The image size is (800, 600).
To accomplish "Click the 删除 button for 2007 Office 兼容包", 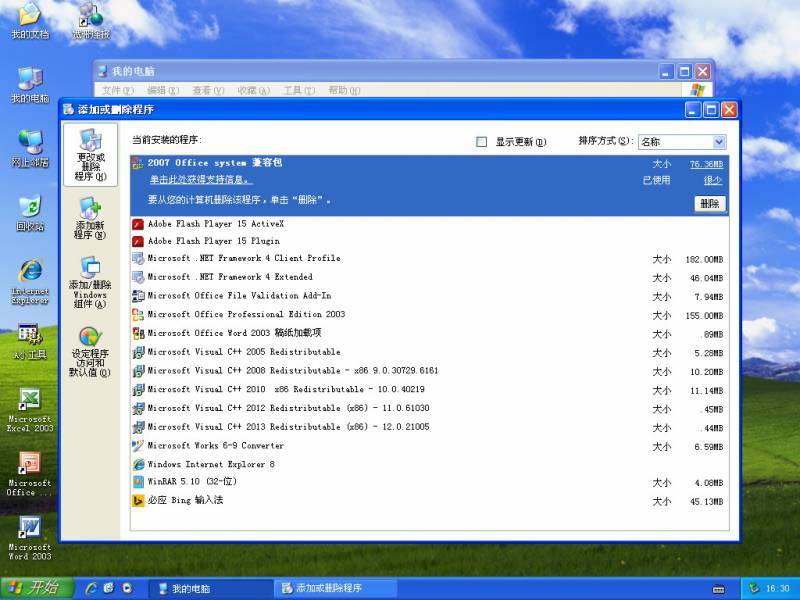I will point(710,204).
